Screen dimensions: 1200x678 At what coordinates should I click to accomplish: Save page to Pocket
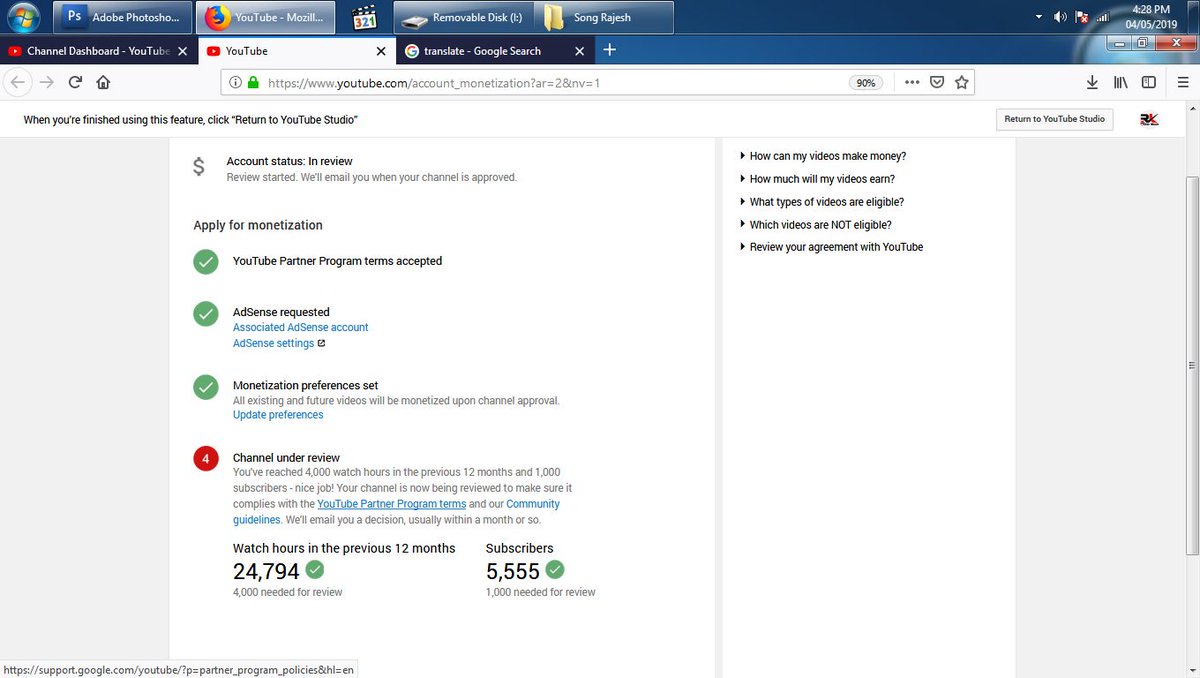tap(937, 83)
